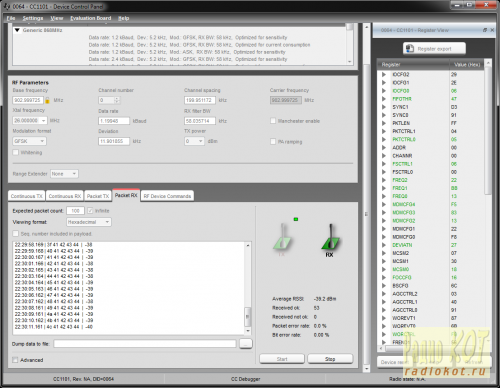Expand the MCSM0 register row
The height and width of the screenshot is (388, 500).
(x=384, y=269)
